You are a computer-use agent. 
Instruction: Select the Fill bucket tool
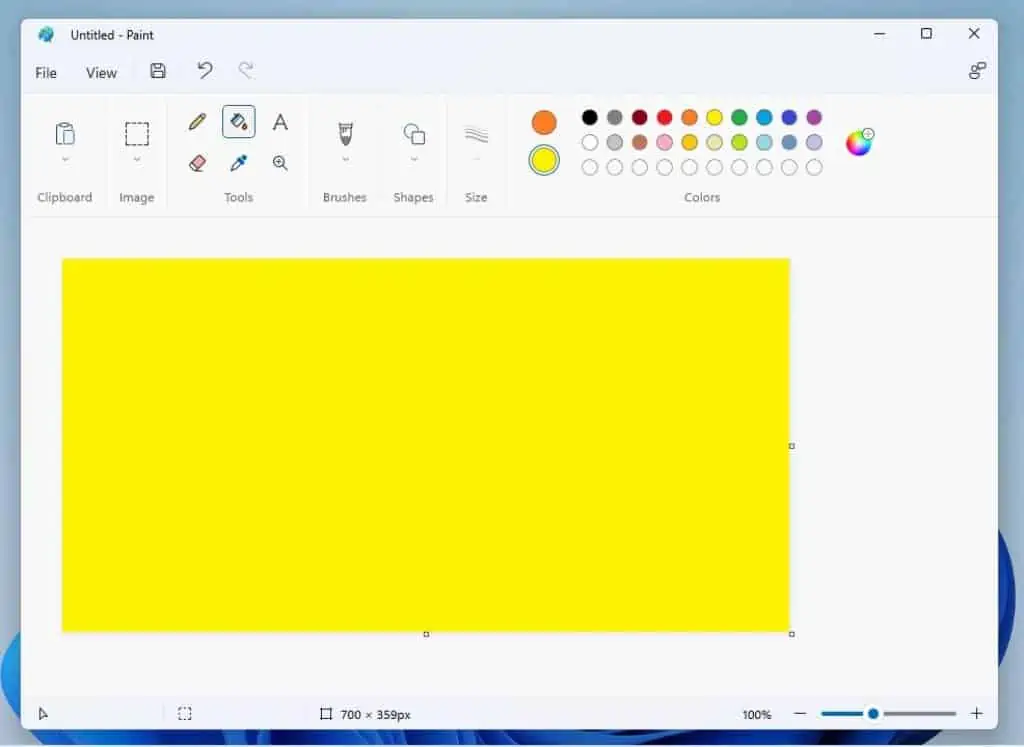click(x=238, y=122)
